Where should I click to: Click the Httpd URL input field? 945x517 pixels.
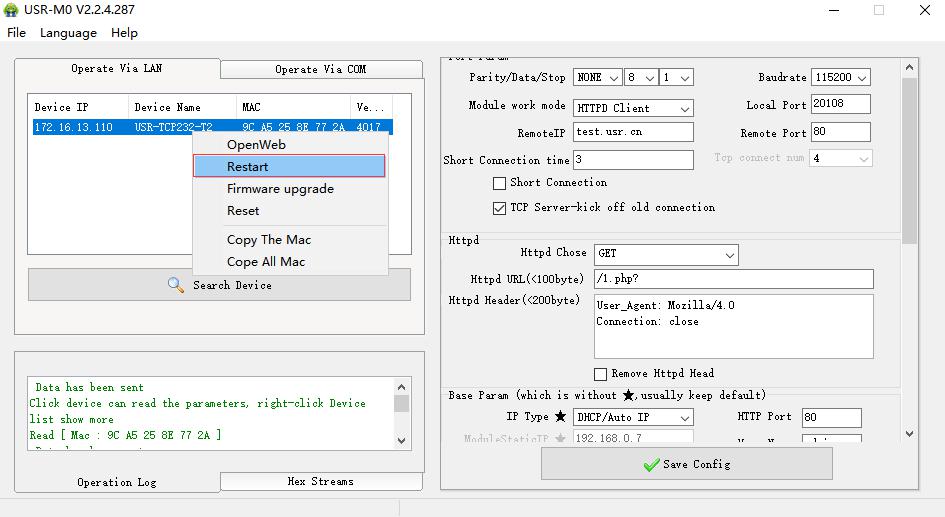coord(733,279)
